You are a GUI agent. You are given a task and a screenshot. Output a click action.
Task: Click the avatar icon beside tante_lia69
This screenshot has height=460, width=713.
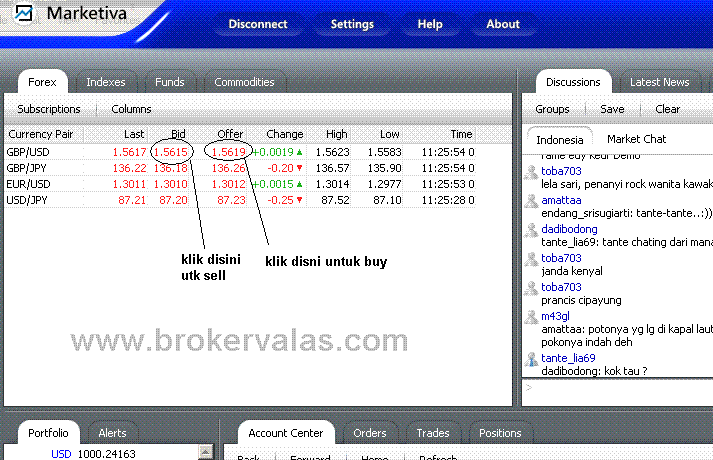tap(531, 358)
